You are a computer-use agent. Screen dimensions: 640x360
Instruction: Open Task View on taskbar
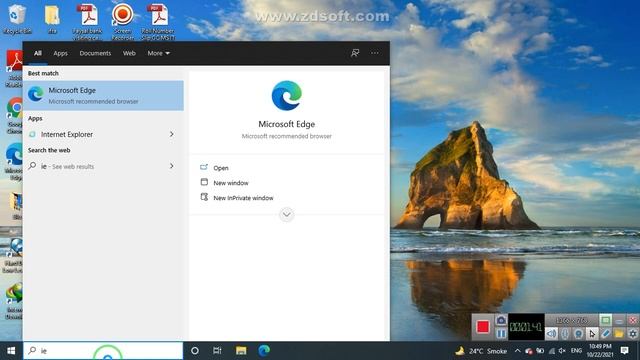click(x=217, y=351)
